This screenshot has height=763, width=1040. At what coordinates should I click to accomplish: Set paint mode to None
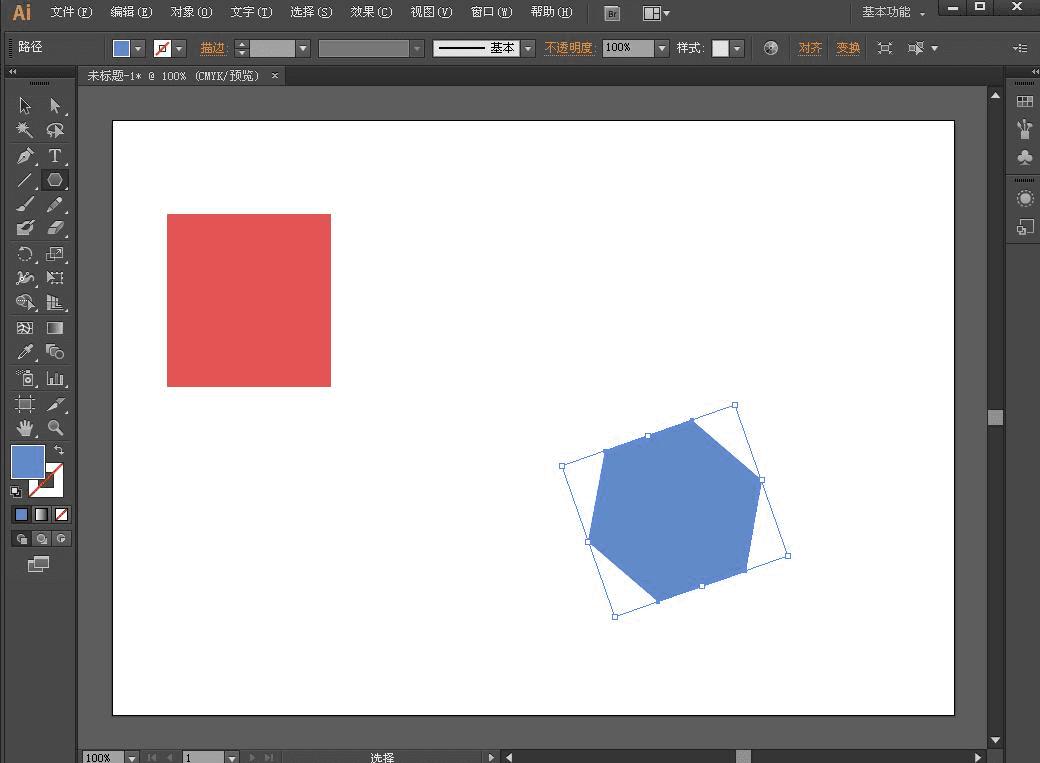pos(61,514)
